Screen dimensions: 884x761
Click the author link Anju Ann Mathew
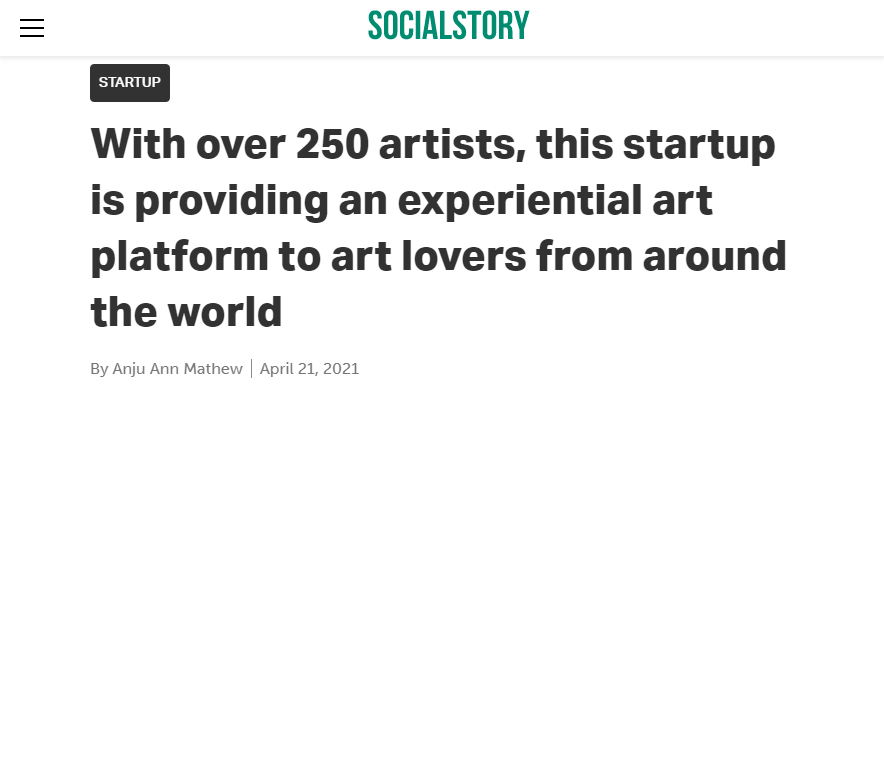(x=177, y=368)
